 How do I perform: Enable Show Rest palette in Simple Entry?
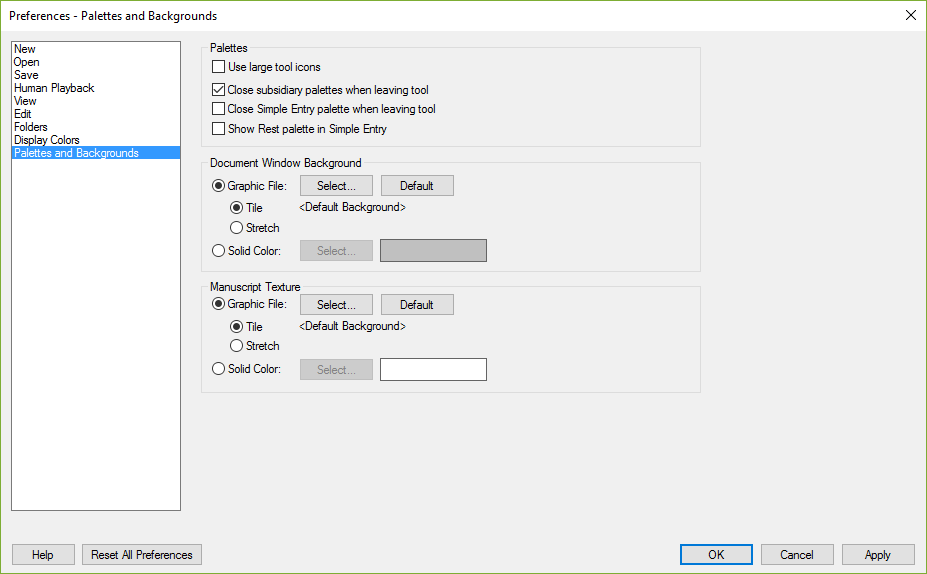218,129
